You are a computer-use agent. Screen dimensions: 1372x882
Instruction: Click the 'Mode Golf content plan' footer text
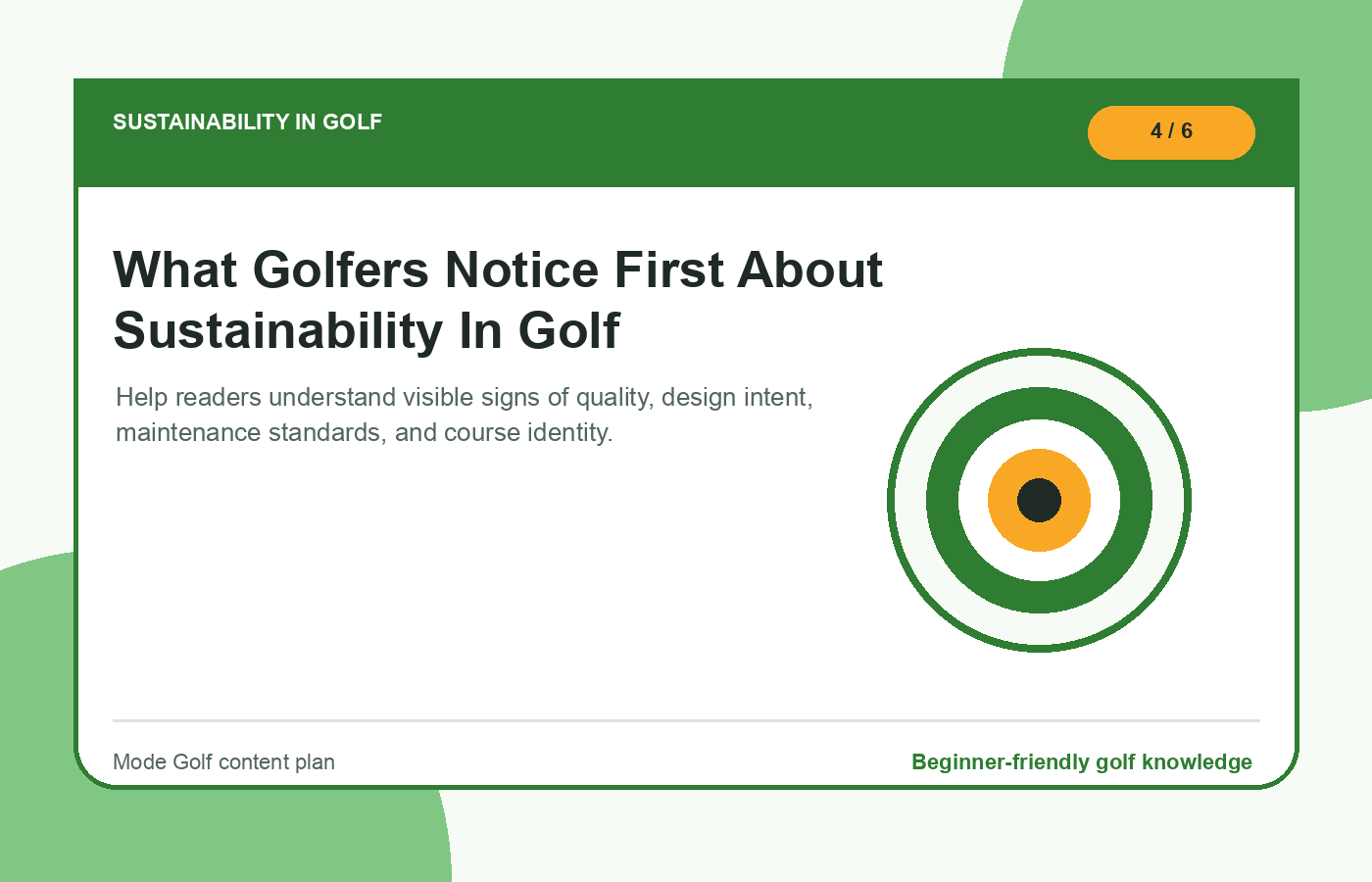click(223, 762)
